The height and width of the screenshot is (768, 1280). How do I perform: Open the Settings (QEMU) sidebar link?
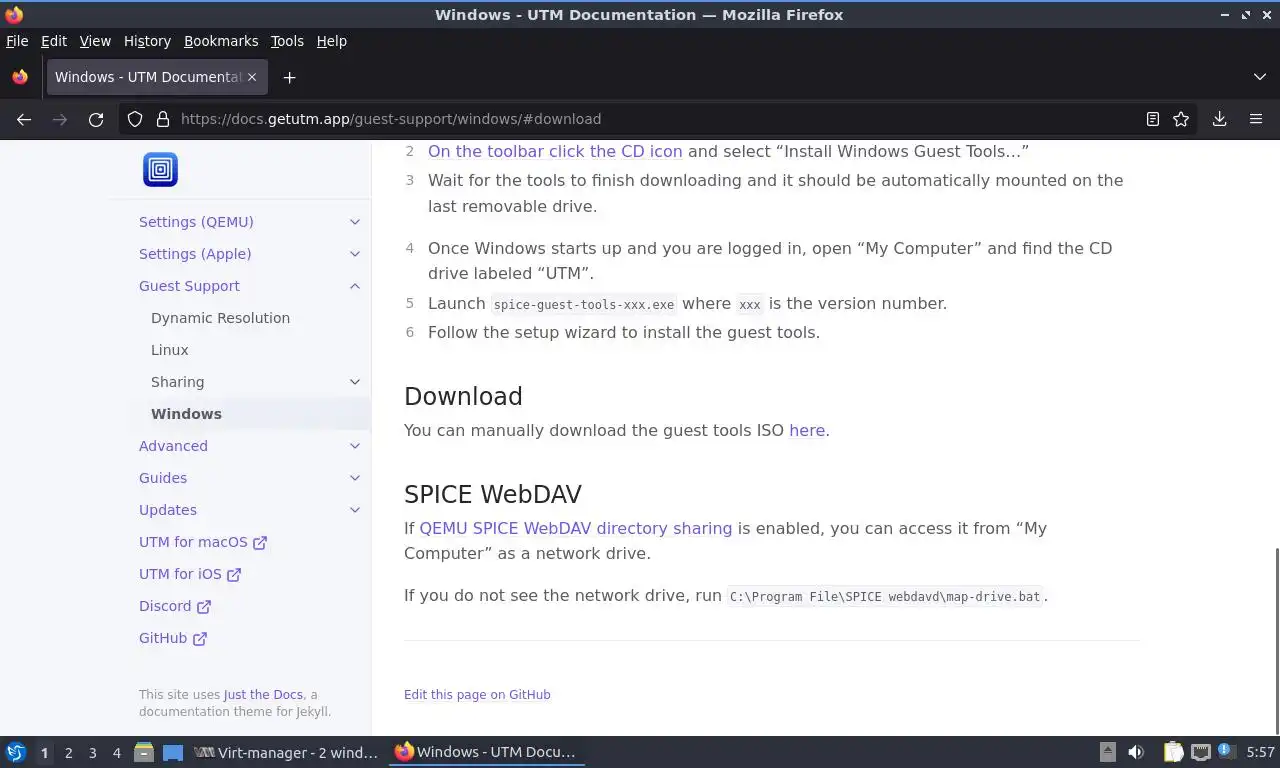point(196,222)
